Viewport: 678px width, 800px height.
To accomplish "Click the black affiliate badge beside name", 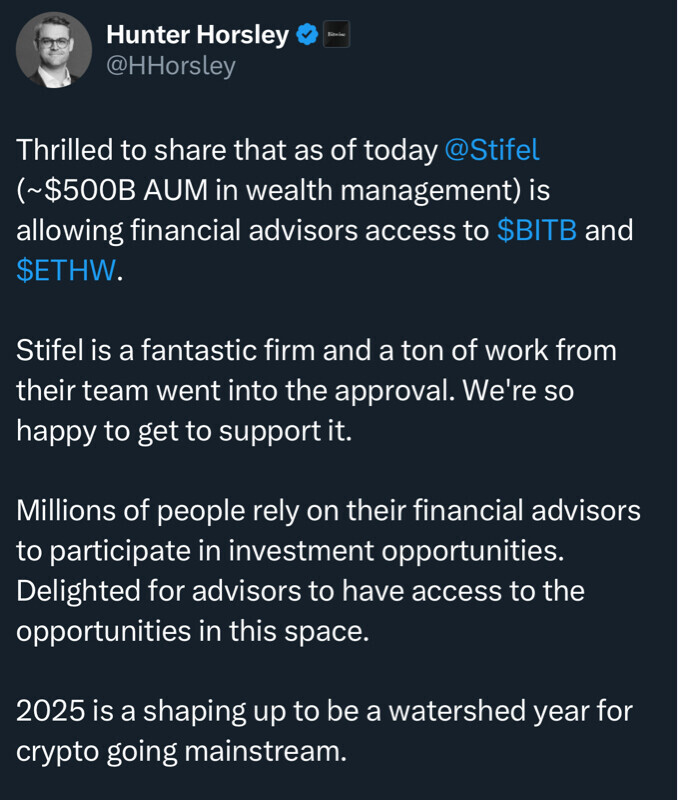I will click(335, 35).
